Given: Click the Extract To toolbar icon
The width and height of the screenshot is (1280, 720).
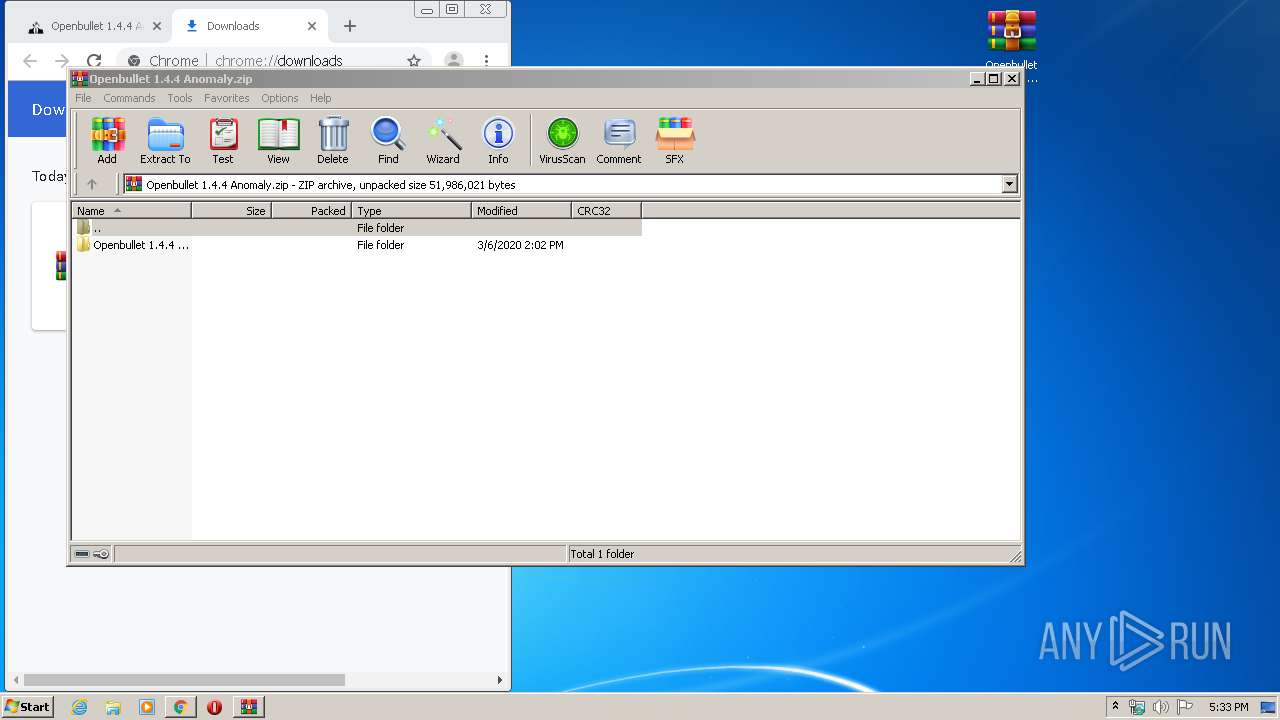Looking at the screenshot, I should (x=165, y=140).
